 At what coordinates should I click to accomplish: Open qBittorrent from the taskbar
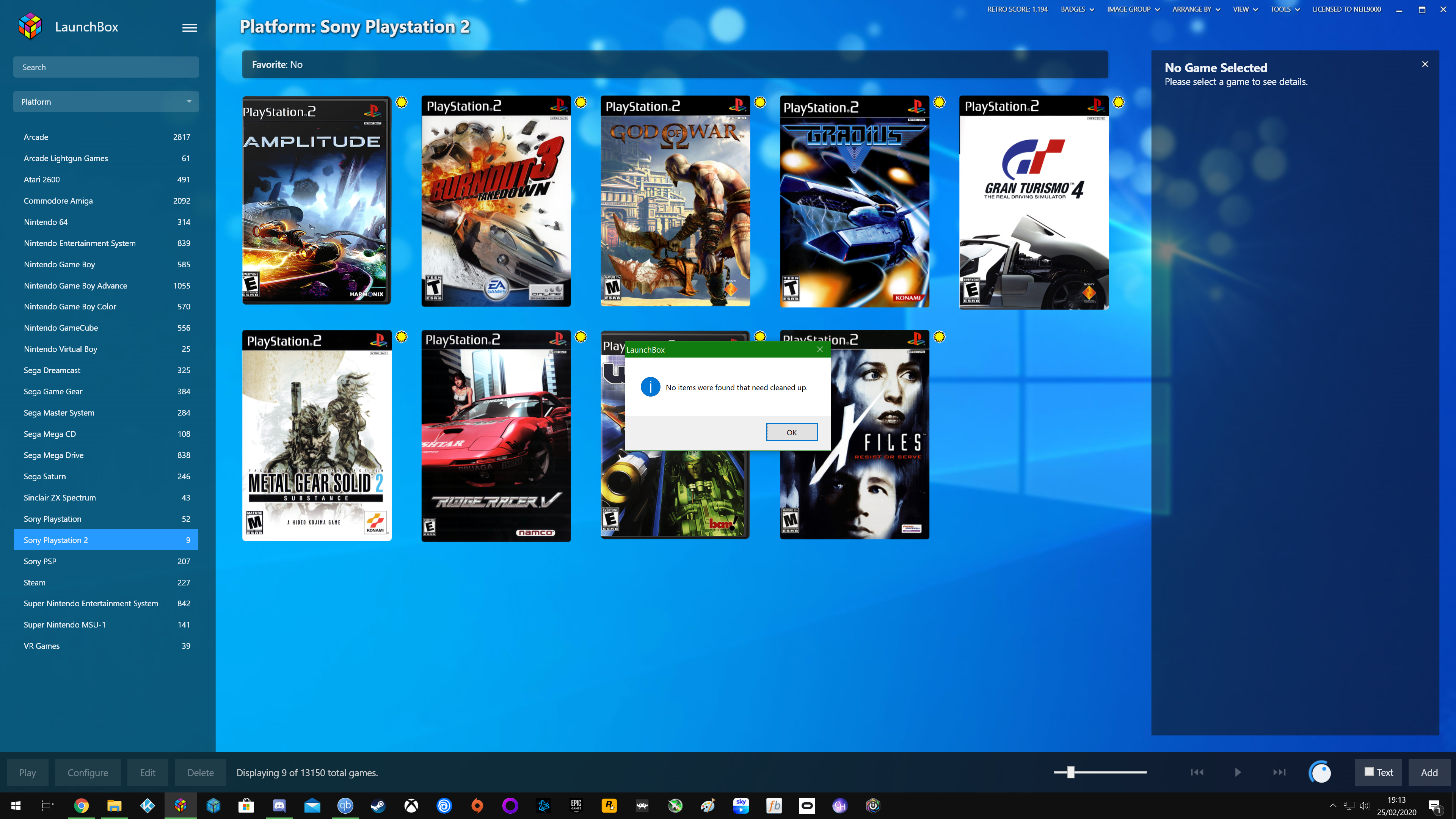coord(345,805)
